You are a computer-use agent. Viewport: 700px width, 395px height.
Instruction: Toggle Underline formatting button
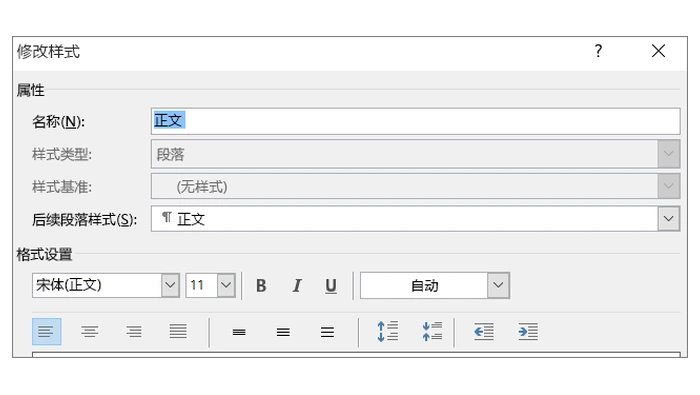(331, 286)
